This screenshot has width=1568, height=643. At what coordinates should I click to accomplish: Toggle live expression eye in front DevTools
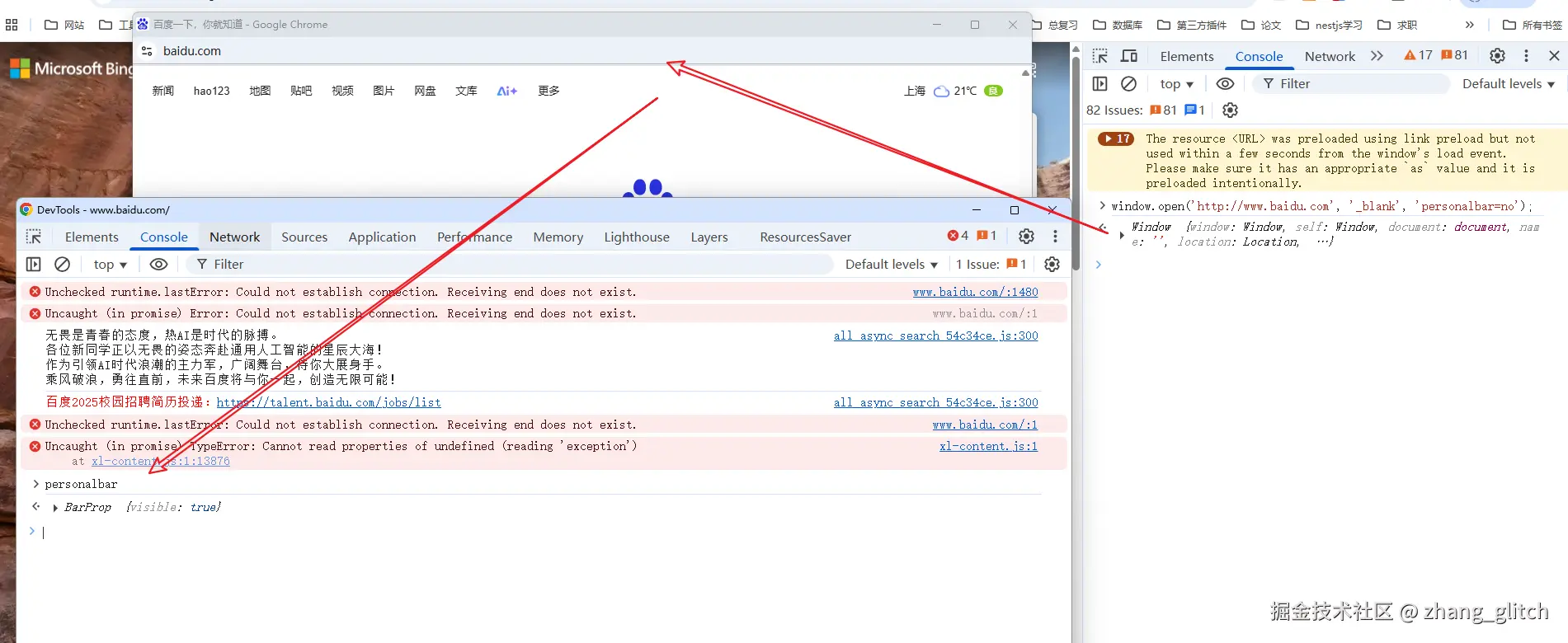pyautogui.click(x=158, y=264)
